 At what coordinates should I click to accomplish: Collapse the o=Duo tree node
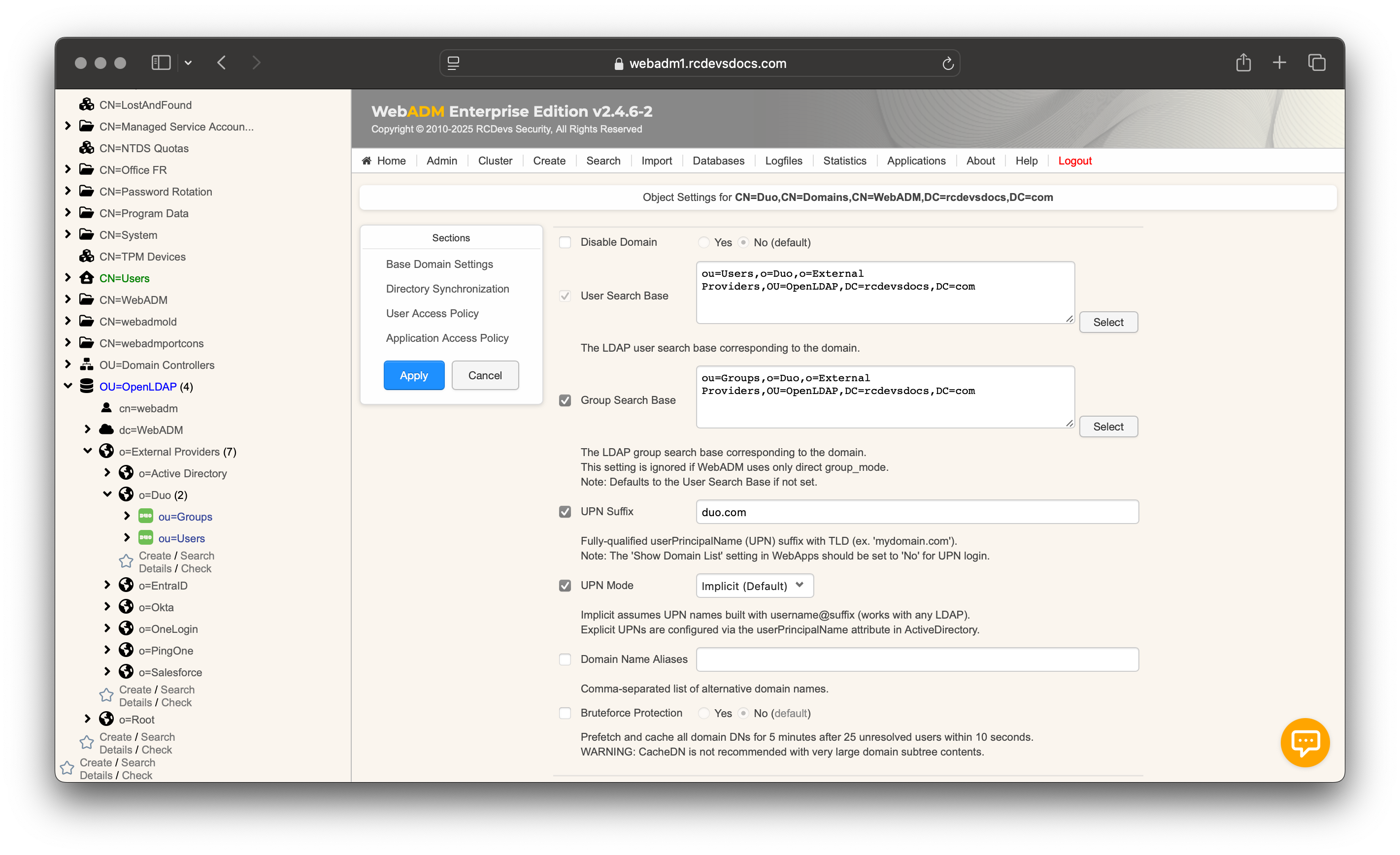click(x=107, y=493)
